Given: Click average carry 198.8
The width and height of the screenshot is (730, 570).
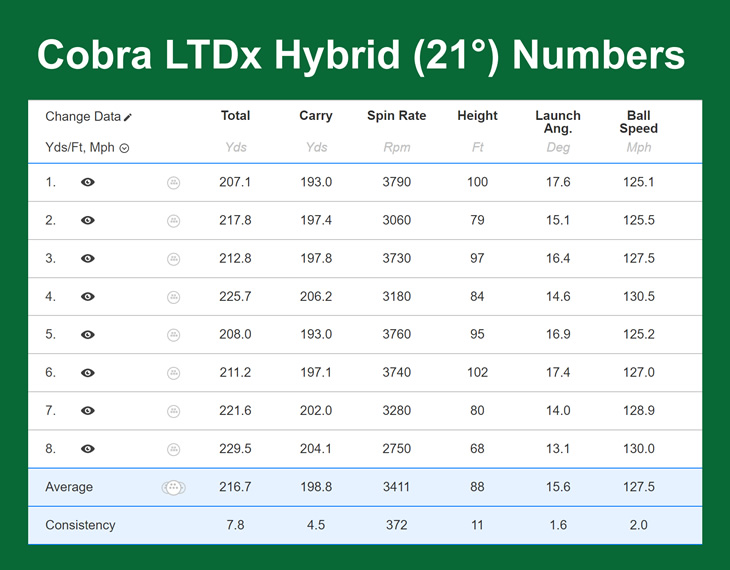Looking at the screenshot, I should 316,487.
